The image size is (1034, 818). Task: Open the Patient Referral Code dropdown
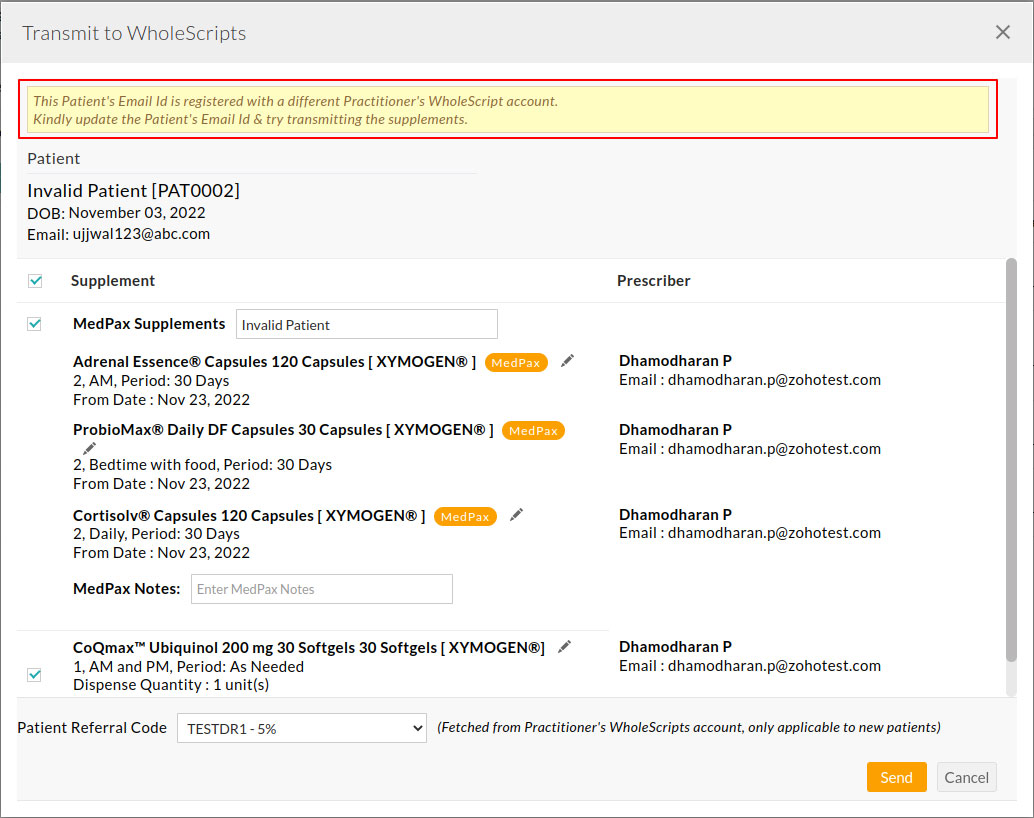[x=301, y=728]
